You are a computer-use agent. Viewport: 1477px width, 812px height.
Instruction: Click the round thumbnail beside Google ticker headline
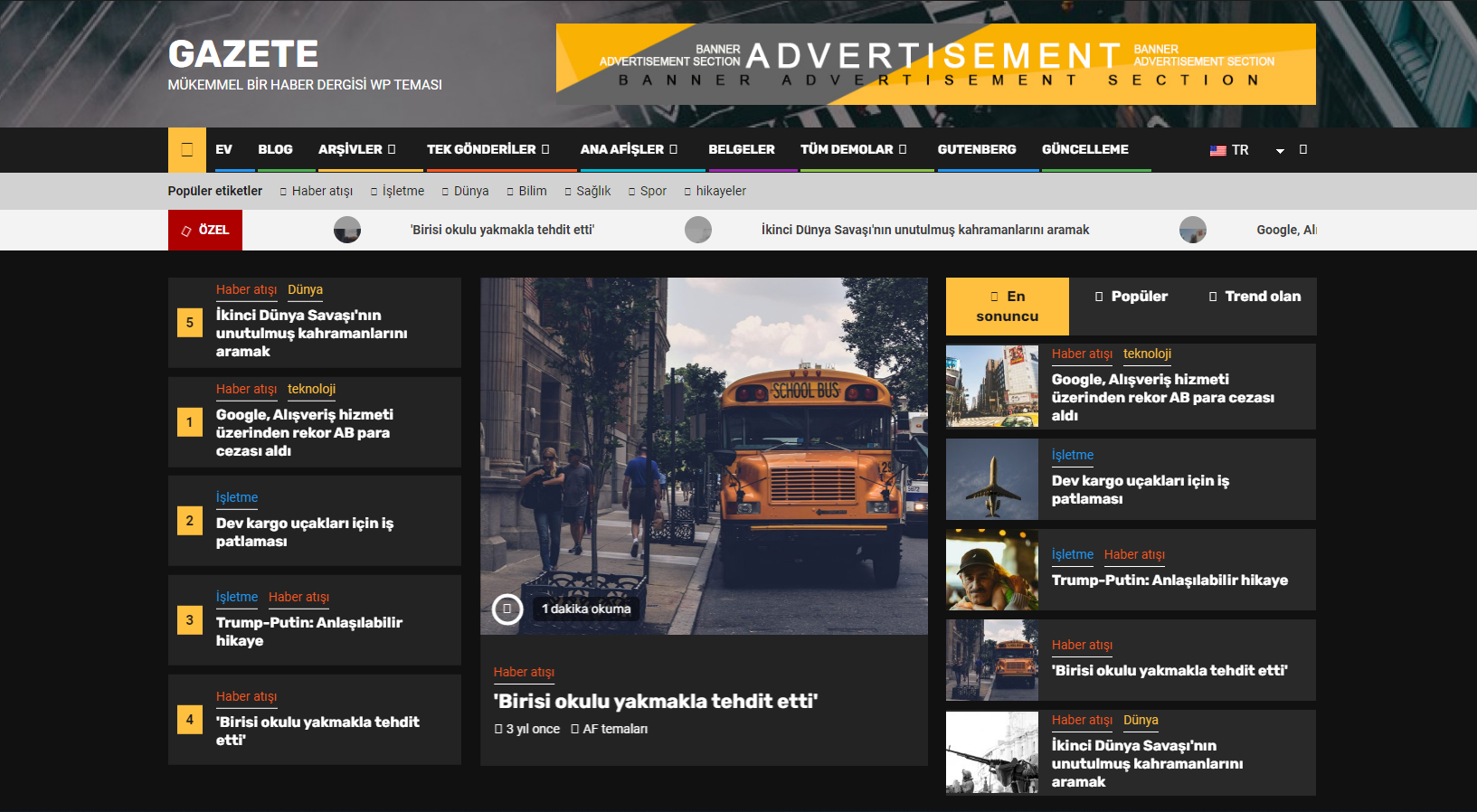tap(1193, 230)
